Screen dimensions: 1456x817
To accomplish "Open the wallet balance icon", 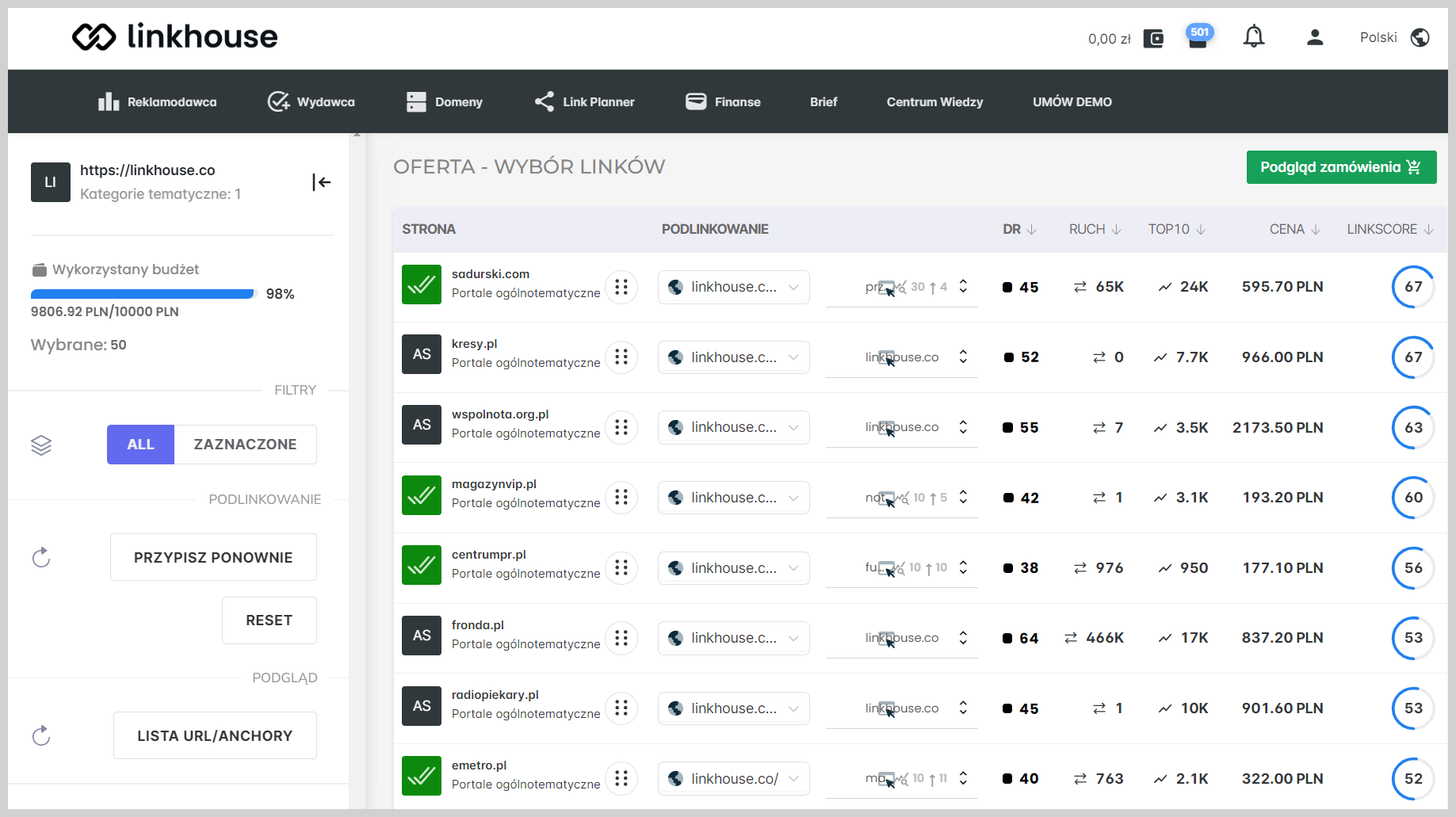I will 1153,38.
